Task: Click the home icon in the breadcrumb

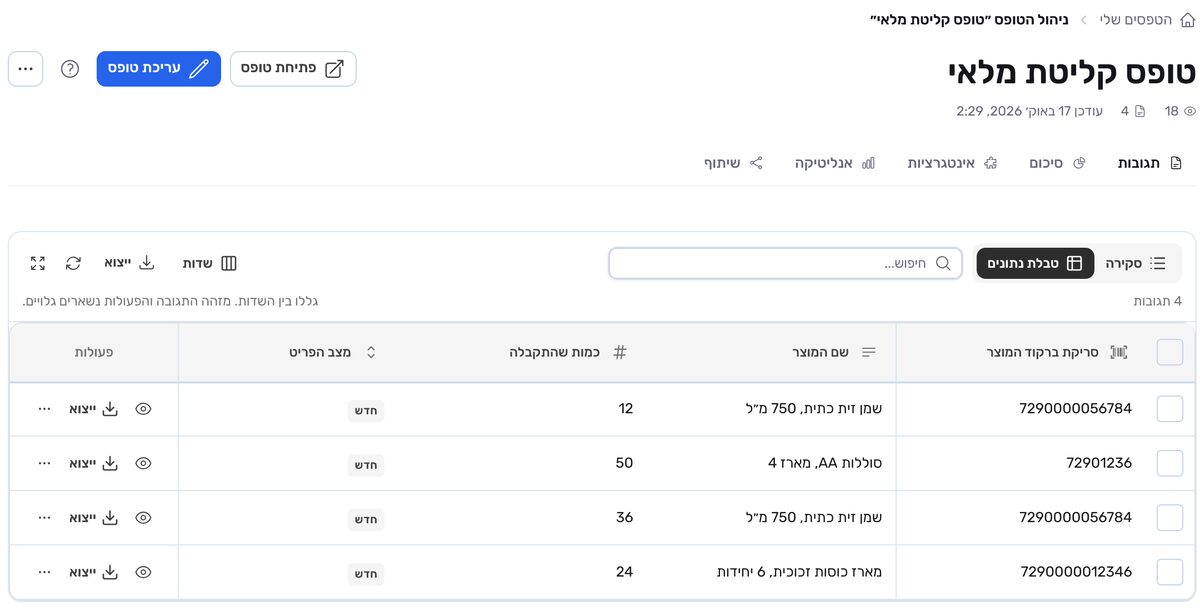Action: point(1187,19)
